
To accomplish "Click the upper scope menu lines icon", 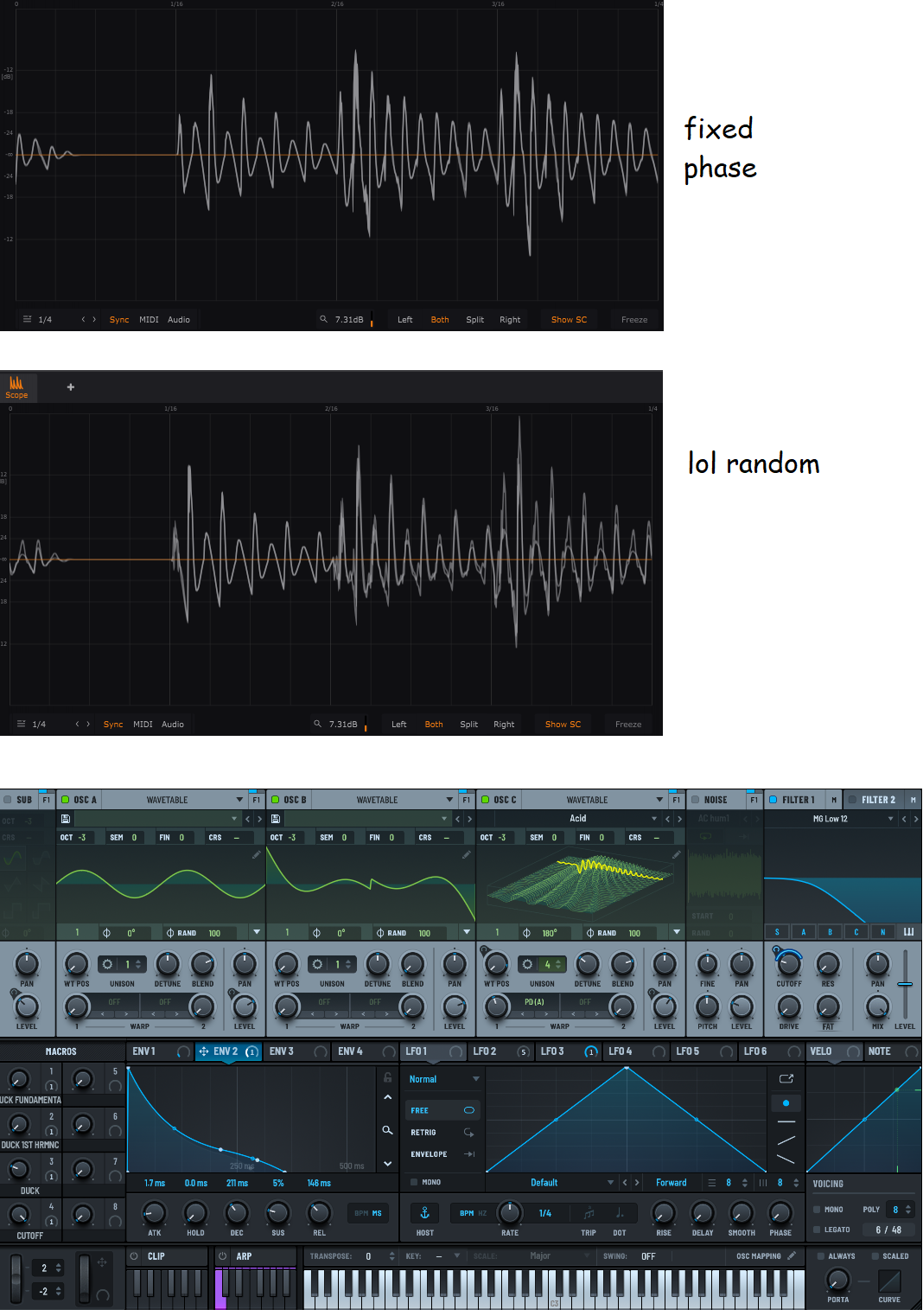I will click(27, 319).
